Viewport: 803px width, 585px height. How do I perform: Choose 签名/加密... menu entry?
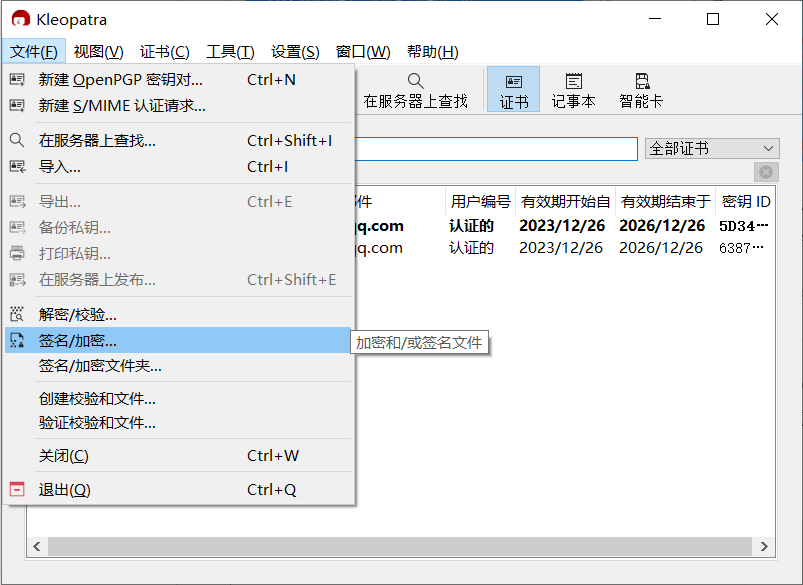coord(178,340)
